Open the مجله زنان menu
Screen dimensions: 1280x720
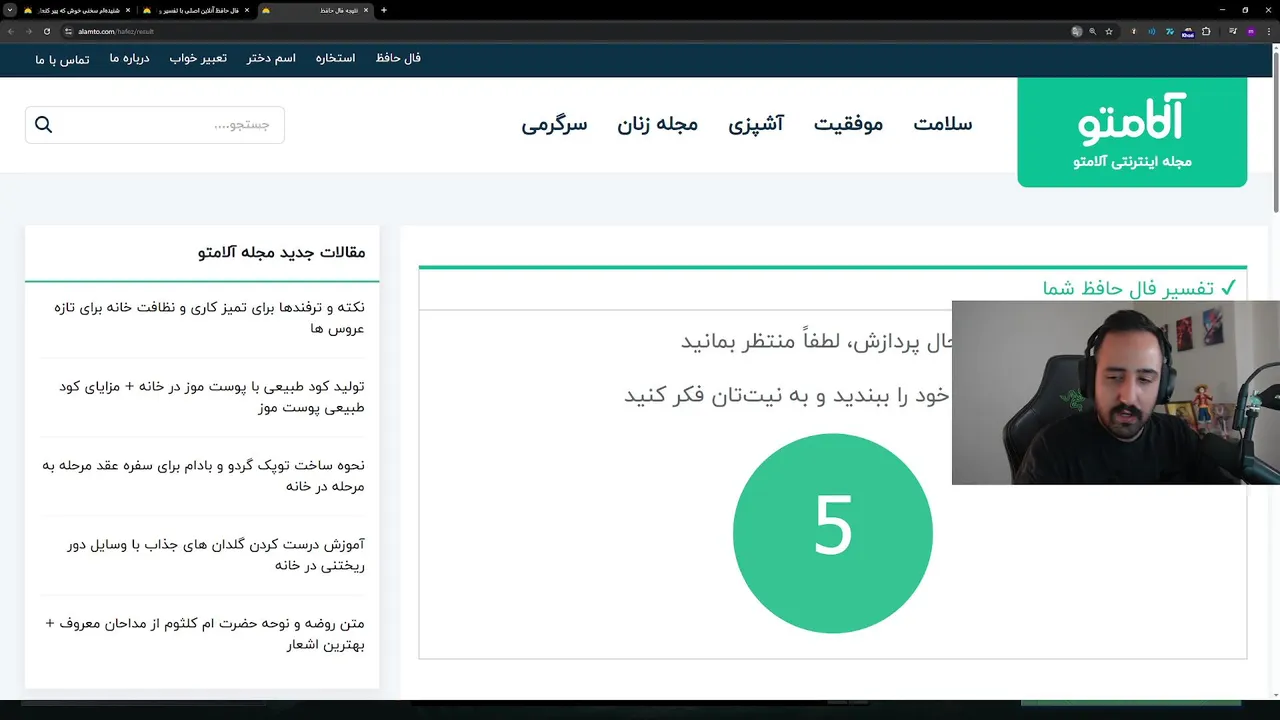click(x=657, y=124)
